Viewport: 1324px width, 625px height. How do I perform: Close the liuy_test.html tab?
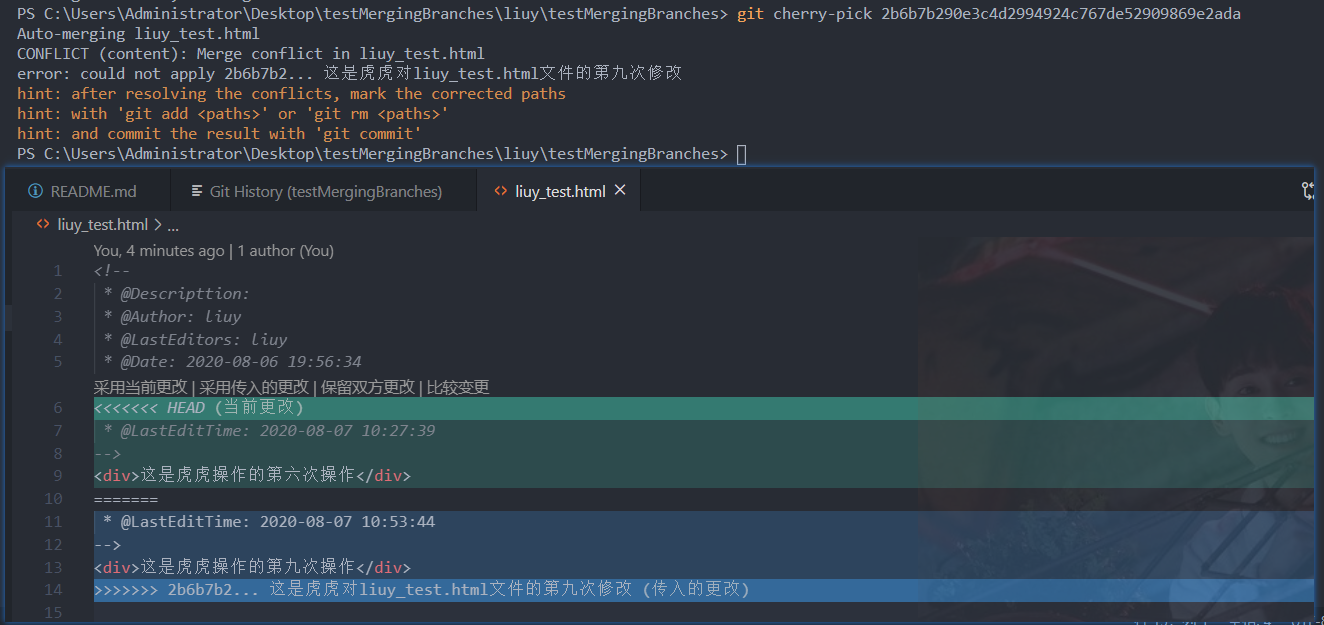pos(620,190)
